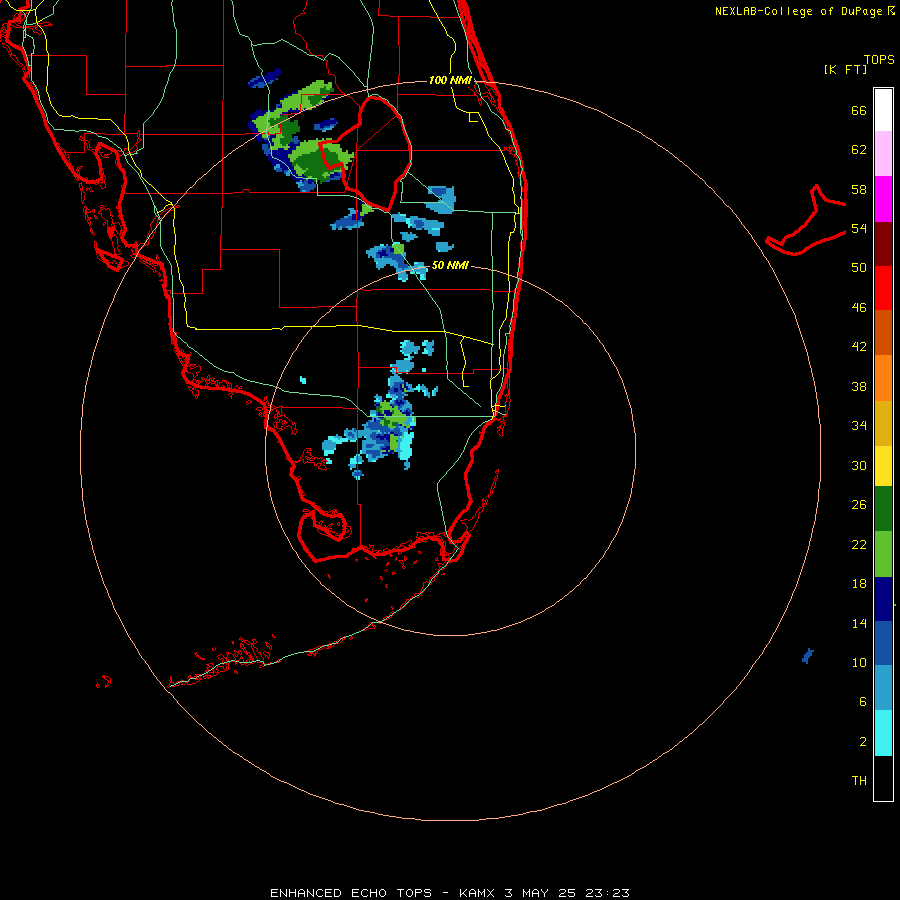Click the '50 NMI' range ring label

pyautogui.click(x=450, y=265)
